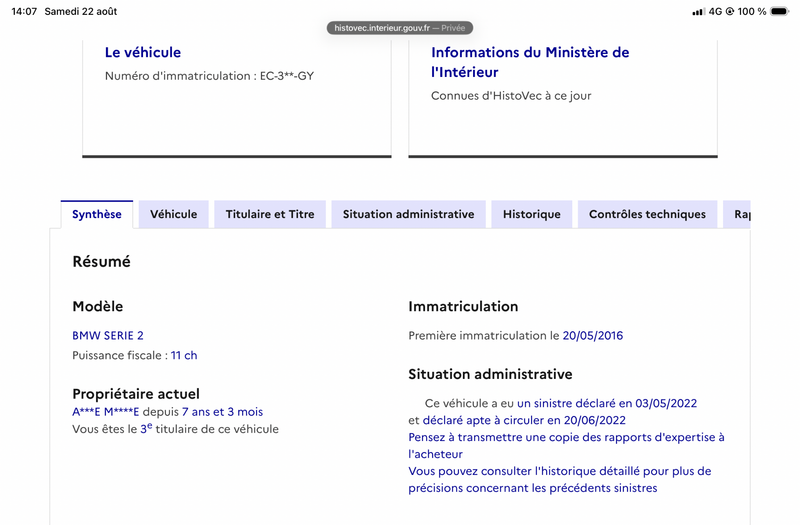The height and width of the screenshot is (525, 800).
Task: Click 'un sinistre déclaré en 03/05/2022' text
Action: click(x=607, y=404)
